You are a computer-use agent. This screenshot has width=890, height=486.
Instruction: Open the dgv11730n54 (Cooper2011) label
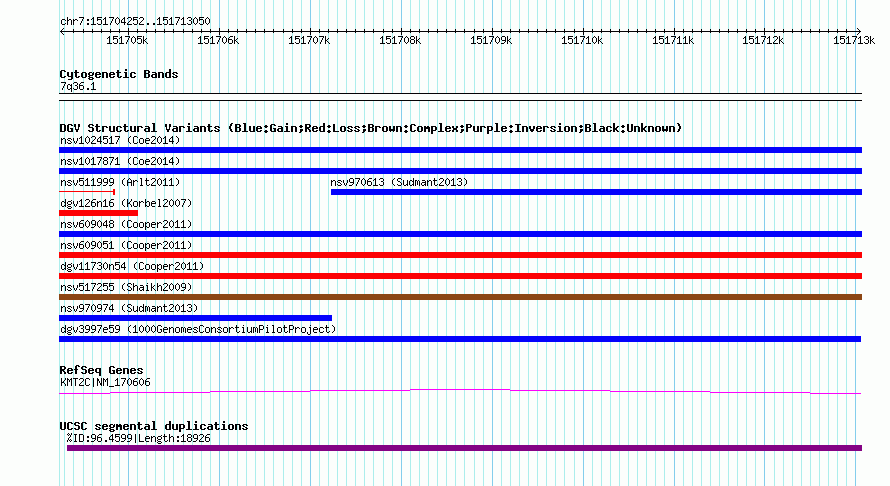[x=132, y=266]
